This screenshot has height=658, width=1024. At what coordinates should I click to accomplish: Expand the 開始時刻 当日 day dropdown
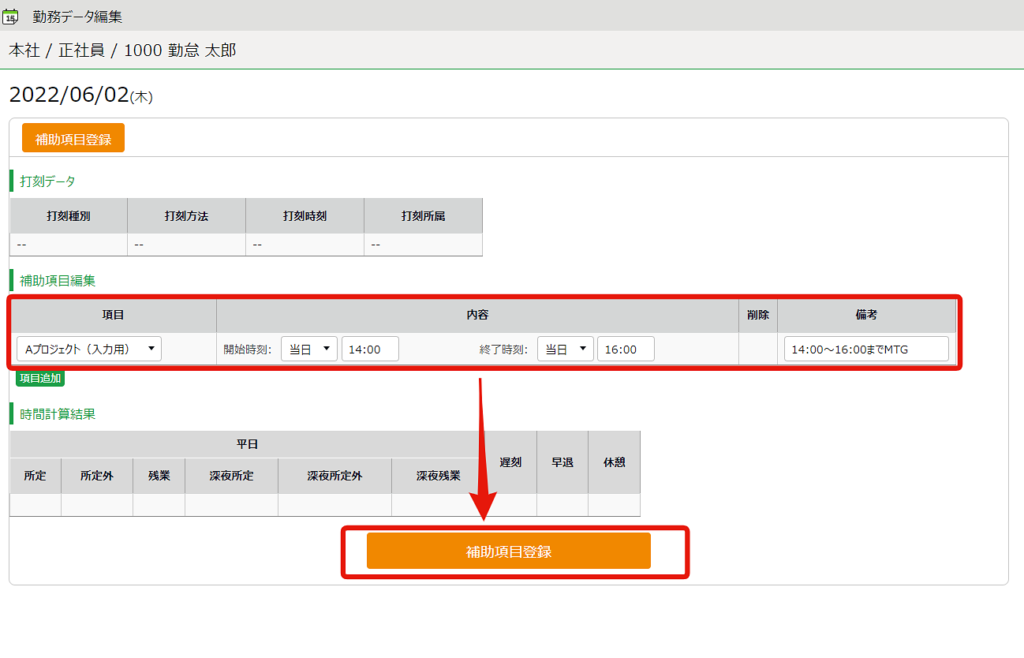tap(309, 348)
